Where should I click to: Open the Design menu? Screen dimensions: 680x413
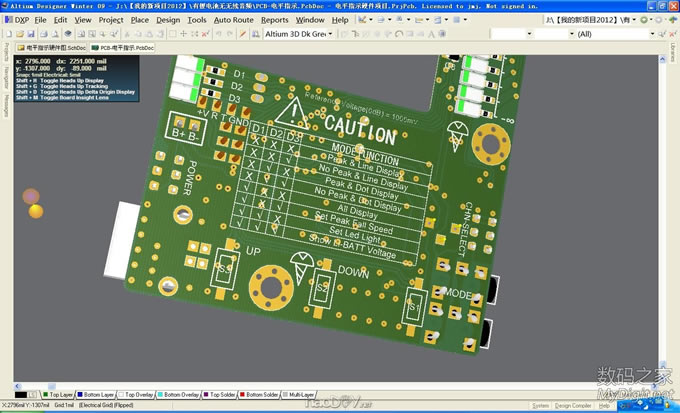168,19
